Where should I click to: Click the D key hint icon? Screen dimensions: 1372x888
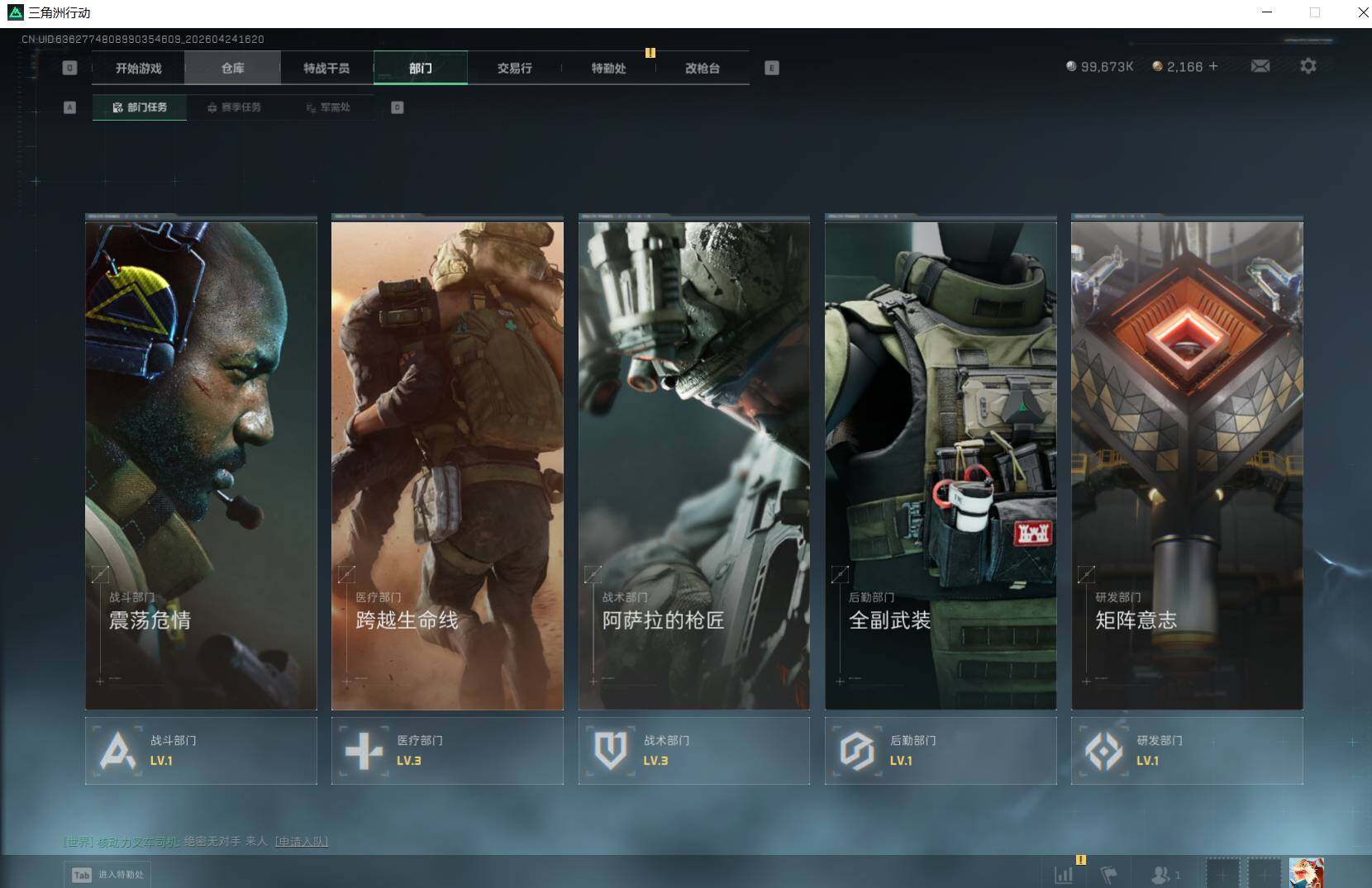(398, 107)
